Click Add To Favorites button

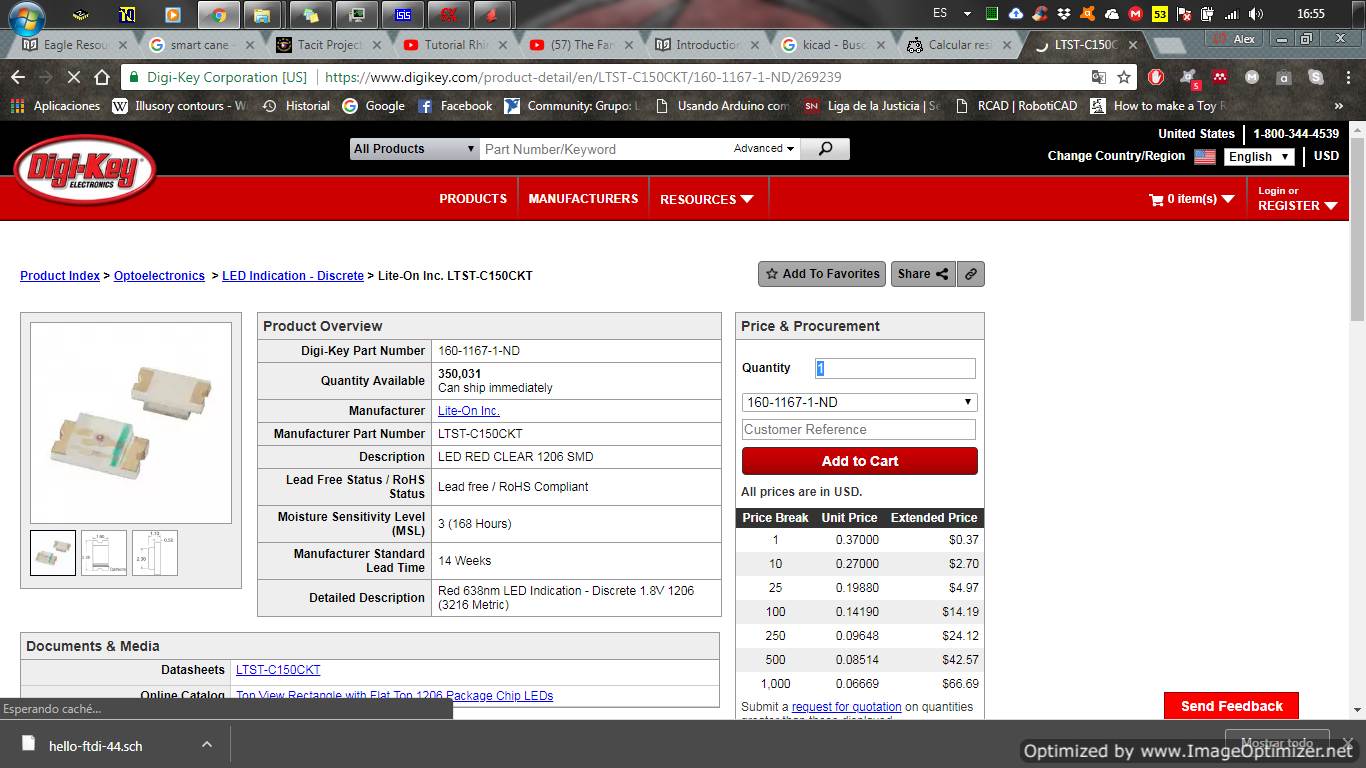tap(822, 274)
